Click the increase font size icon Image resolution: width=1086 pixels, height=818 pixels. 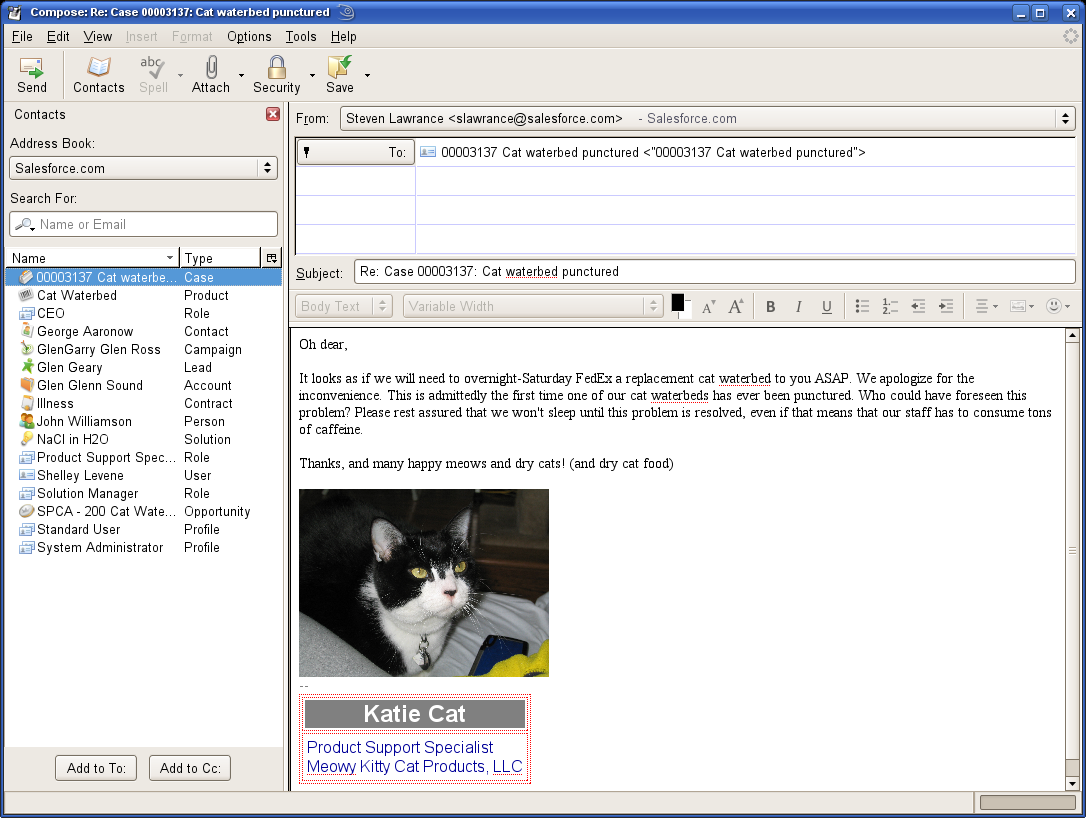pos(736,306)
